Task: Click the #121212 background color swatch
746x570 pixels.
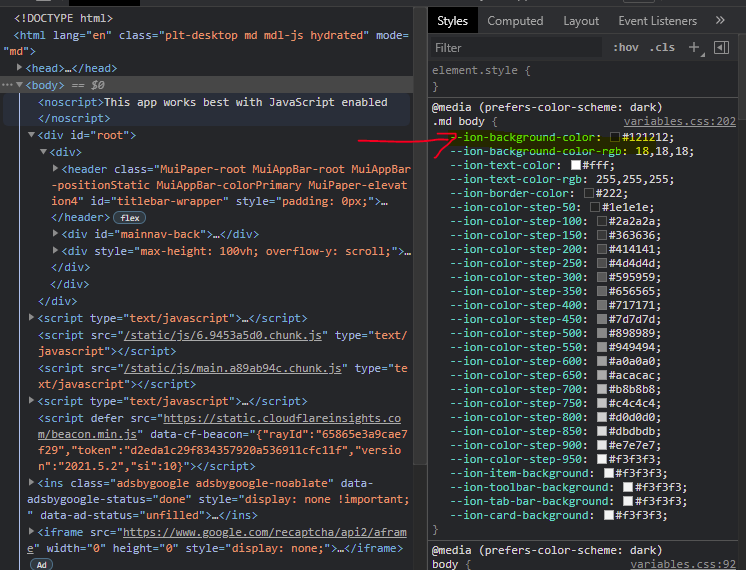Action: coord(615,138)
